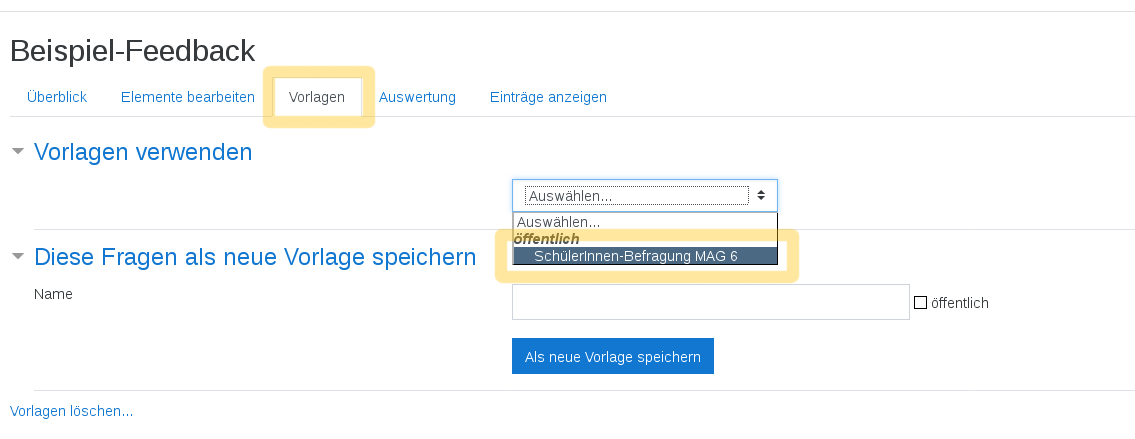Open the Einträge anzeigen tab
The image size is (1135, 439).
[x=548, y=97]
